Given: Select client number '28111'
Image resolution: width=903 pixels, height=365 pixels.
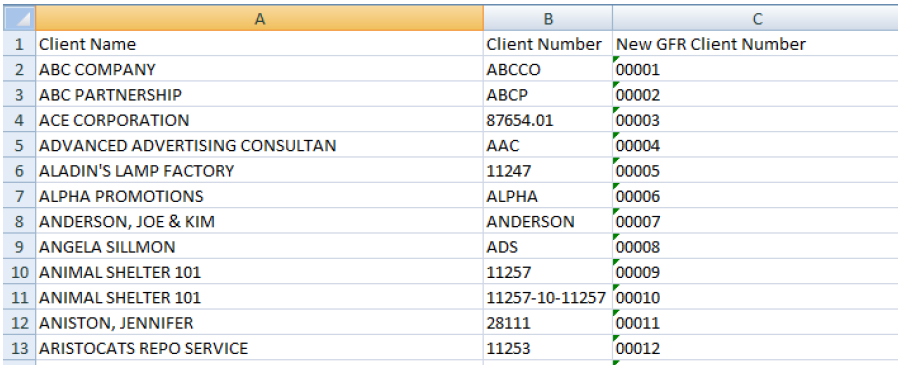Looking at the screenshot, I should point(548,322).
